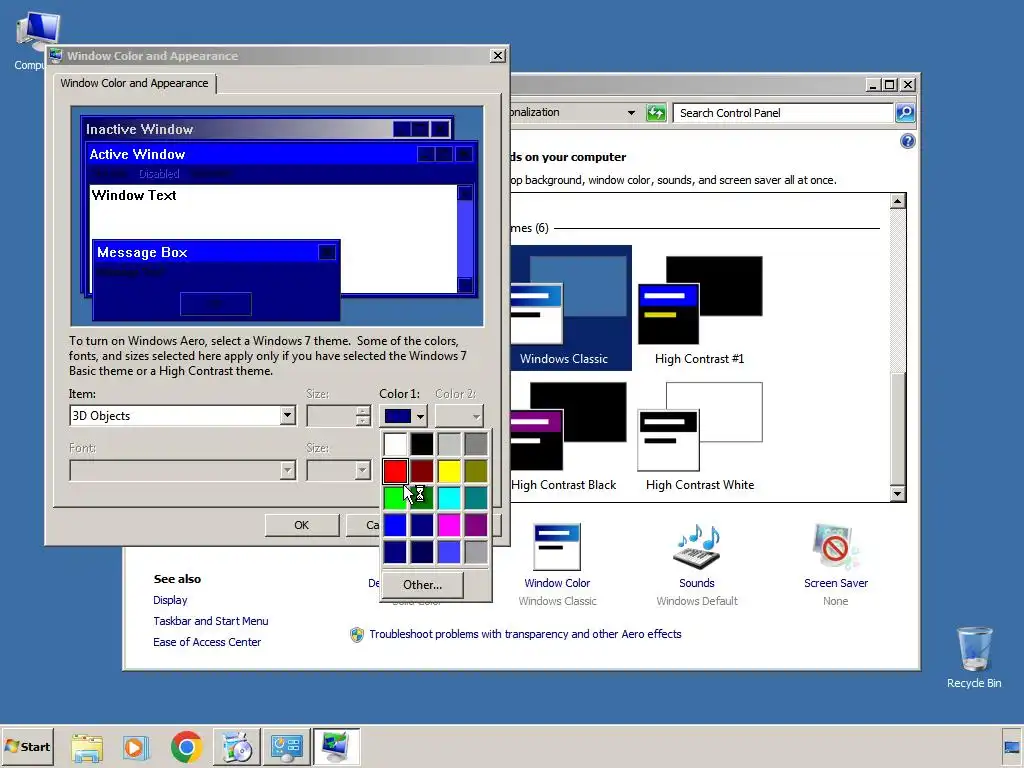Select the olive color swatch
The height and width of the screenshot is (768, 1024).
pyautogui.click(x=476, y=471)
